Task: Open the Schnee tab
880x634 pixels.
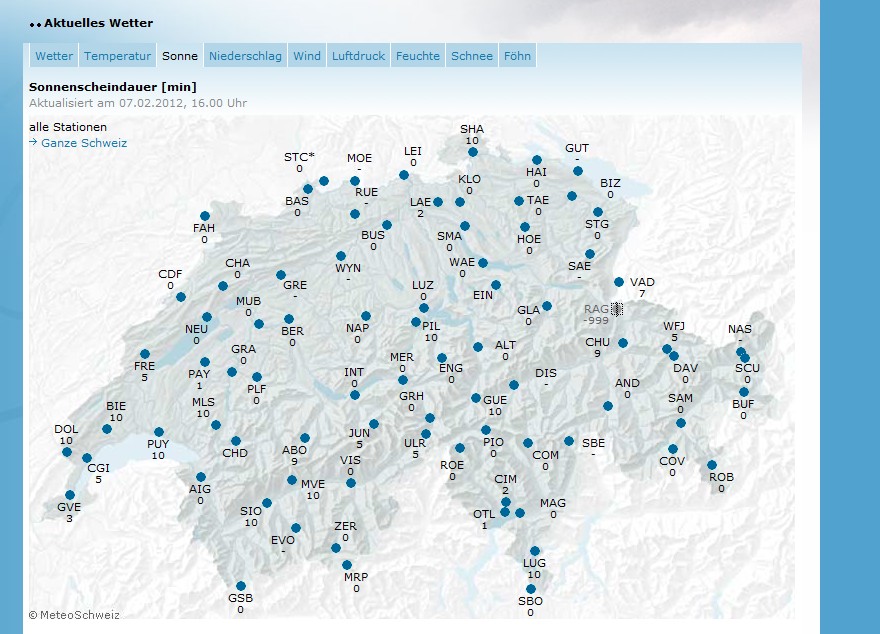Action: coord(472,56)
